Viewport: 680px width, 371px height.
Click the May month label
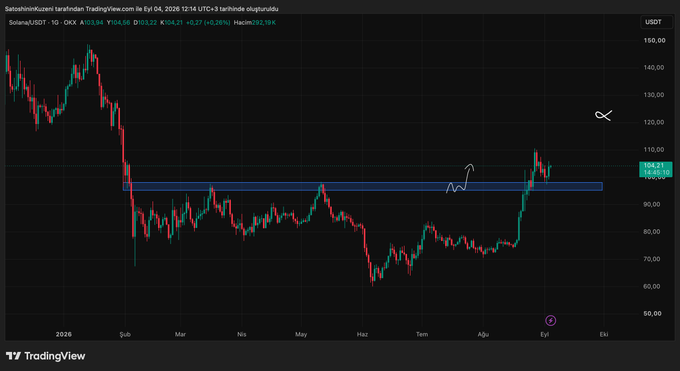(301, 335)
